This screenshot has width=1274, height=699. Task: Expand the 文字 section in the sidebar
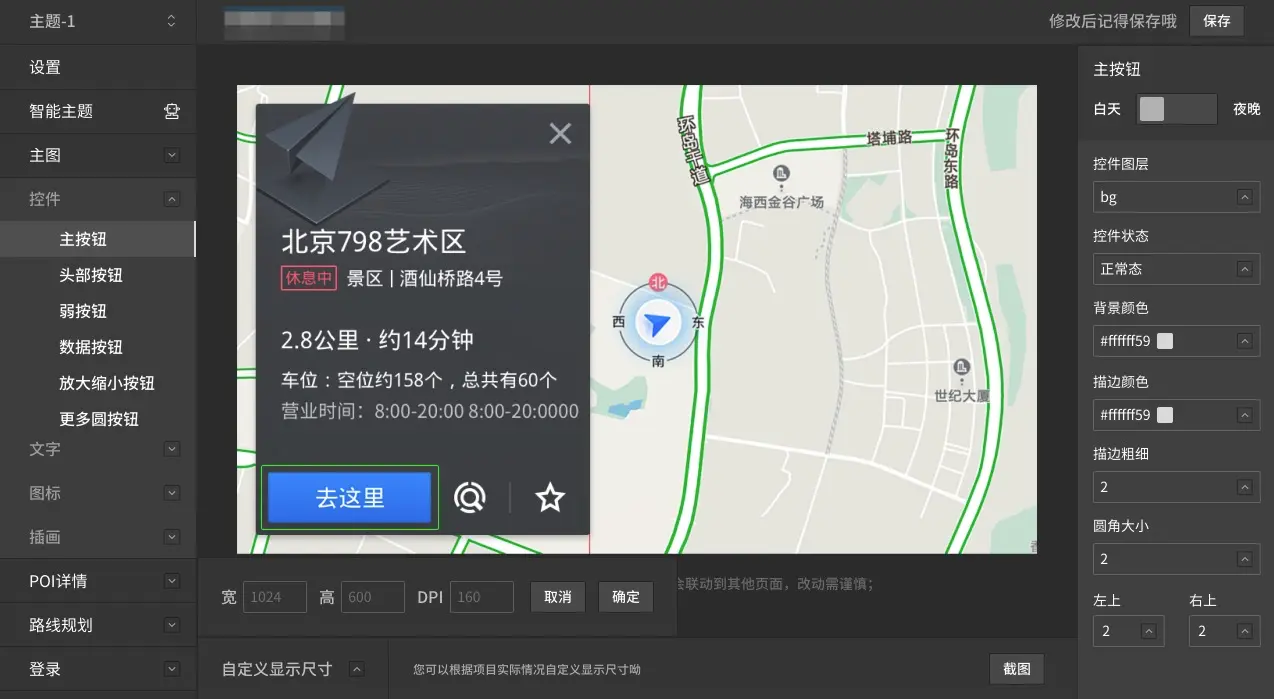tap(174, 450)
